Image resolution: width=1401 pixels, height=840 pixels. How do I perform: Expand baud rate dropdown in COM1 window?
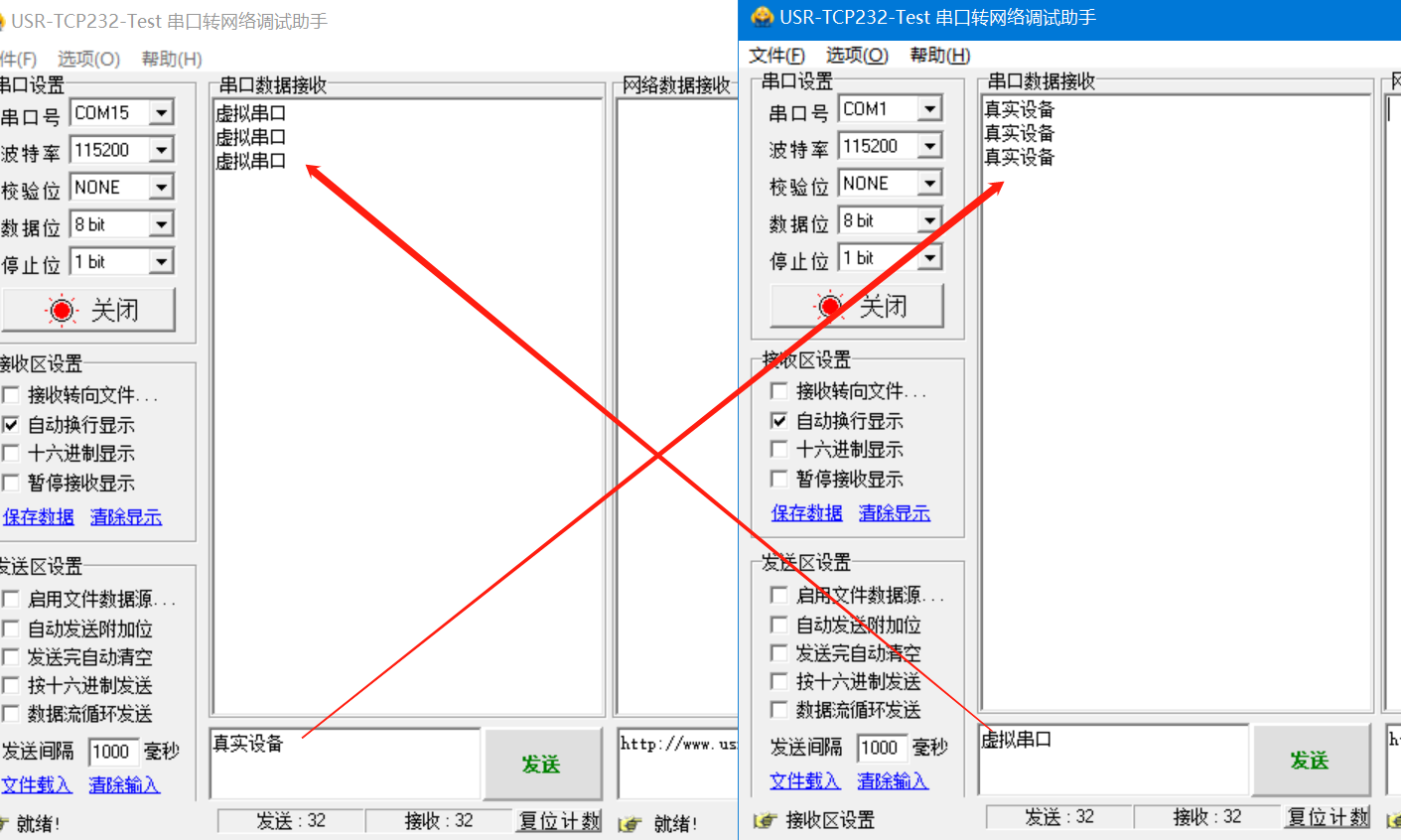tap(929, 146)
